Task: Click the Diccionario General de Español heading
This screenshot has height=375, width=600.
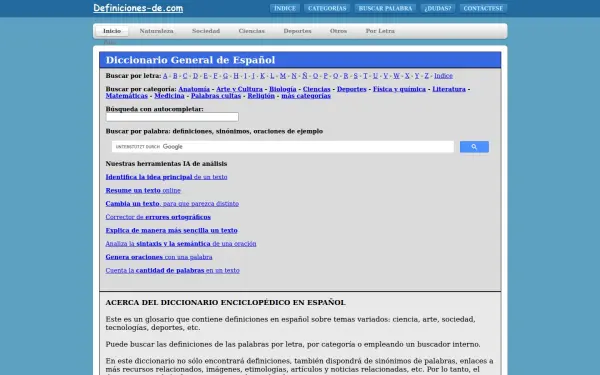Action: click(190, 60)
